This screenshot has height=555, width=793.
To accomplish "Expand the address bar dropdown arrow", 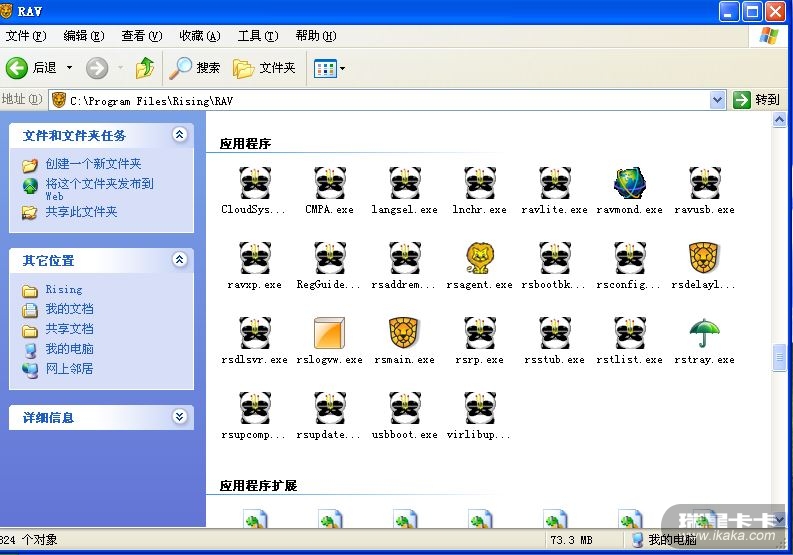I will [x=717, y=100].
